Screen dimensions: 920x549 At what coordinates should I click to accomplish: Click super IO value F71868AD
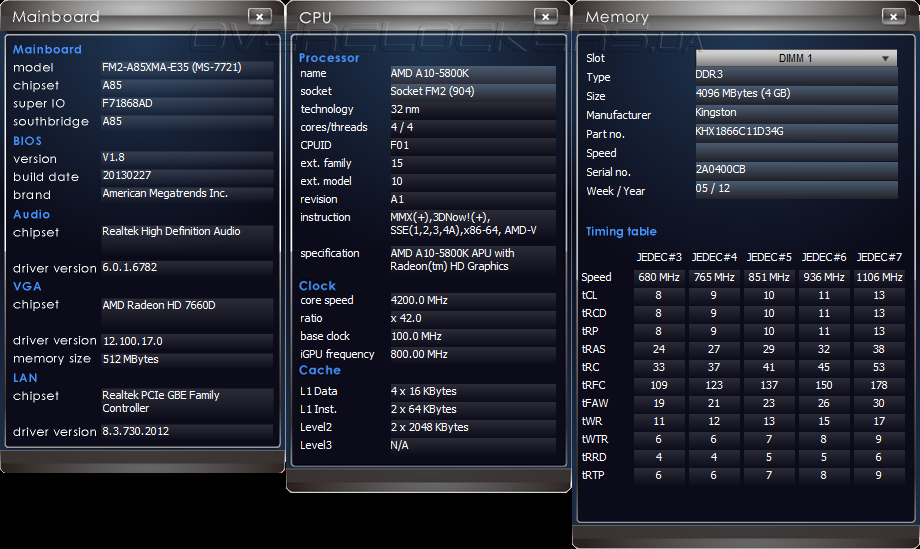187,103
